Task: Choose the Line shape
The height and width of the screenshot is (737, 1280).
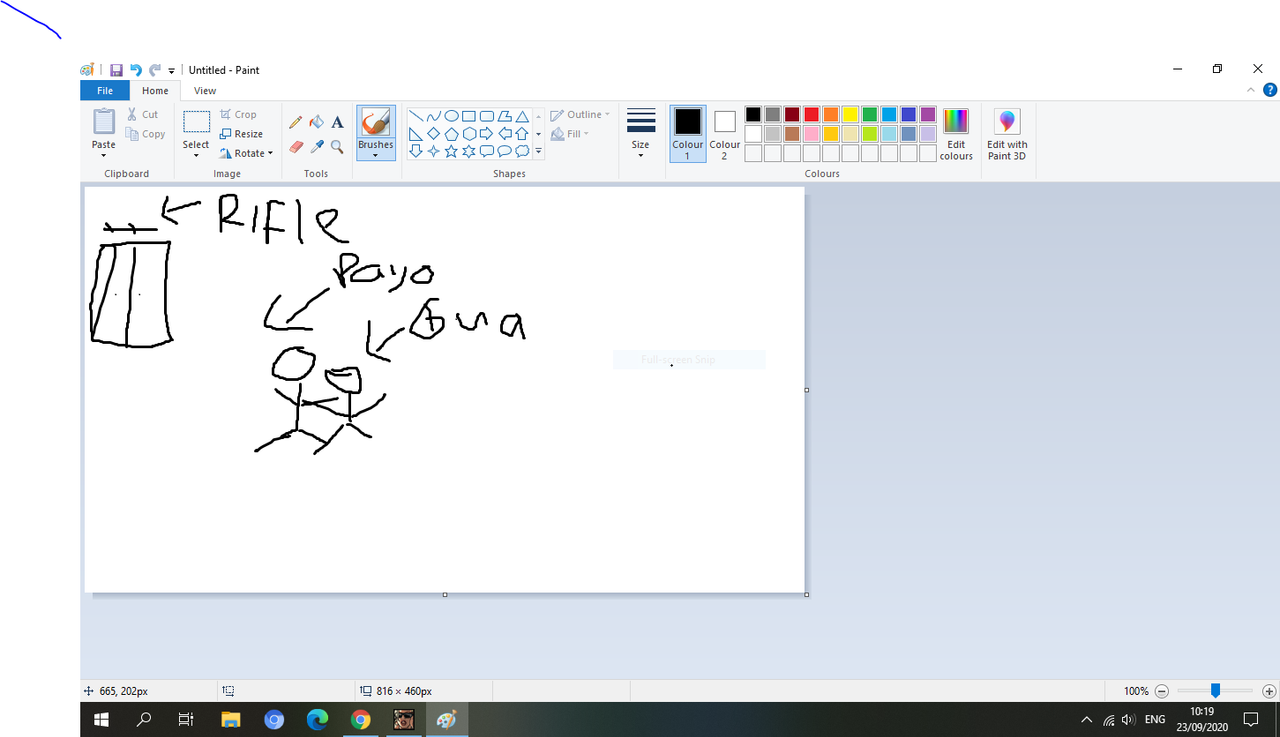Action: [x=416, y=116]
